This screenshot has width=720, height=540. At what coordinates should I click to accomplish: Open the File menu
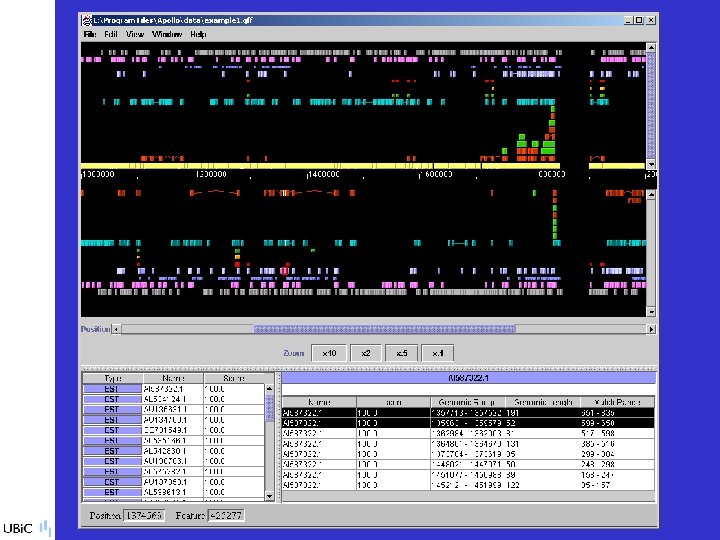90,34
